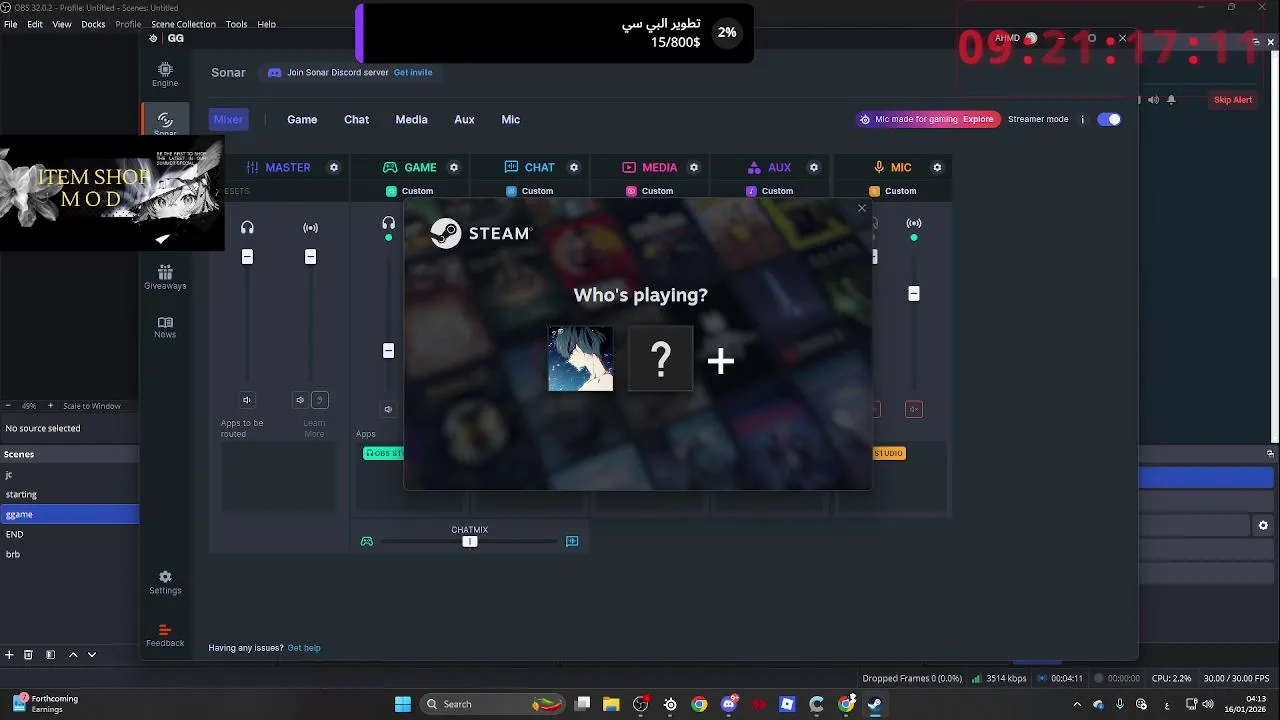Click the Streamer mode info icon

(1082, 119)
